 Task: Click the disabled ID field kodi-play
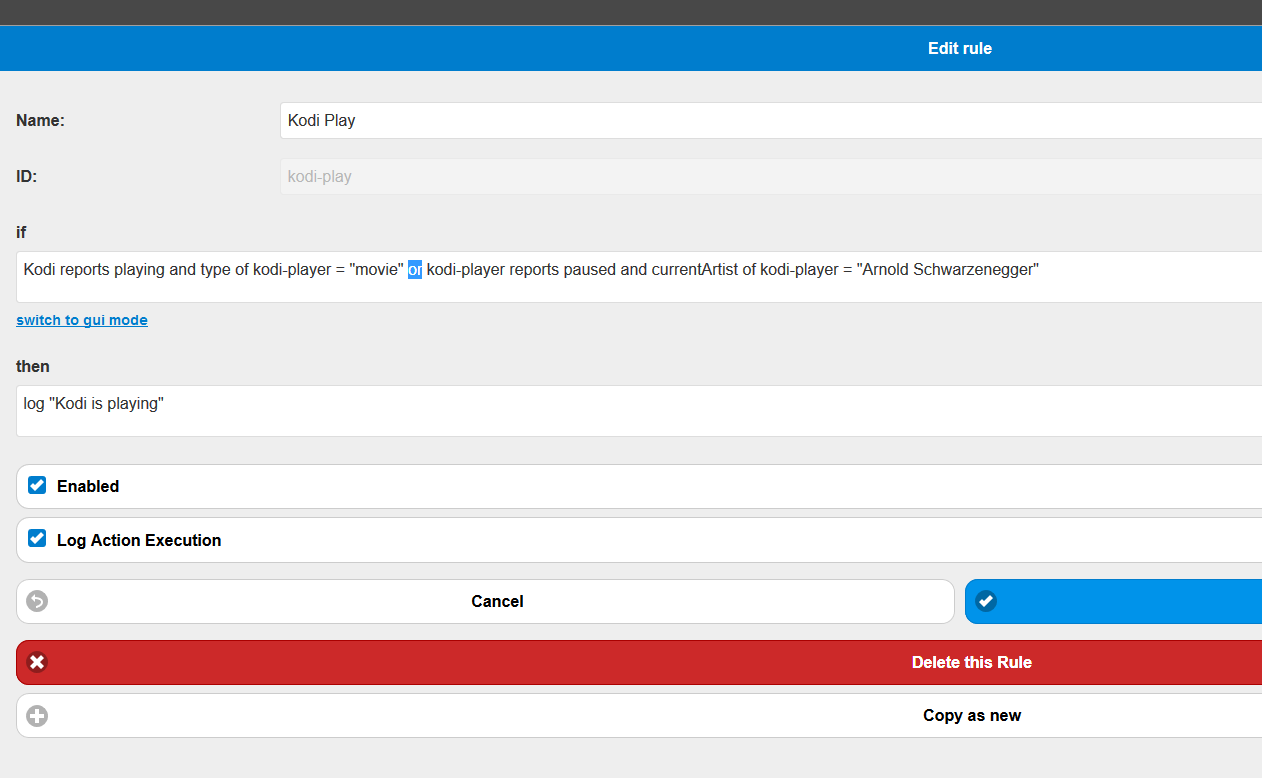(x=771, y=177)
